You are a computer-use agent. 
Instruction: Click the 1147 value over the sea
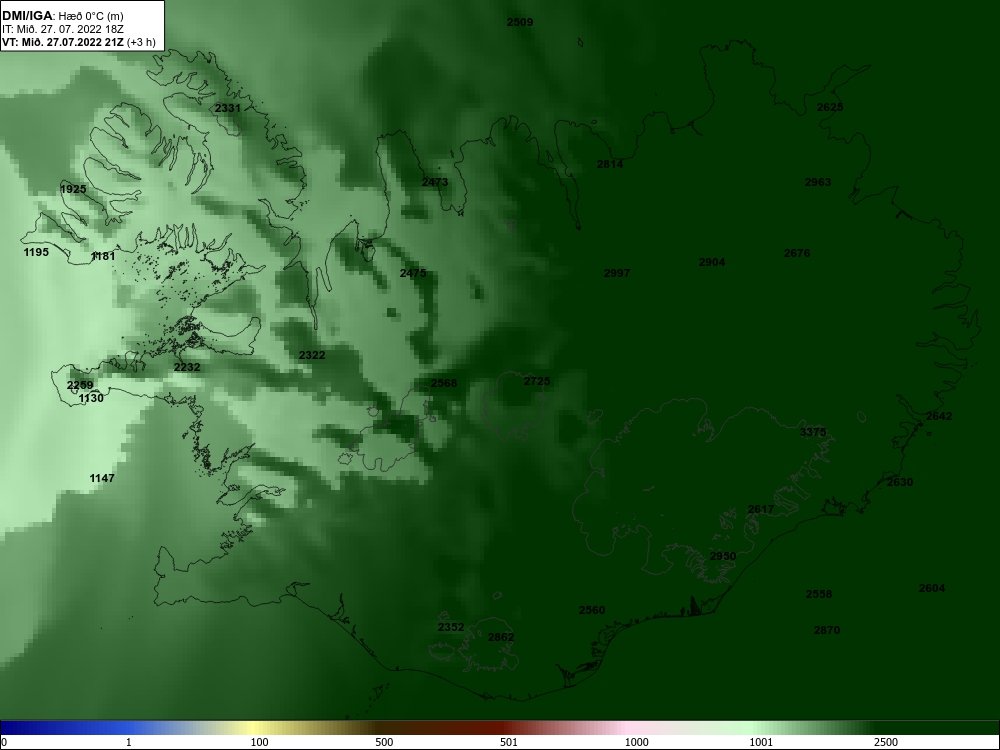(x=102, y=478)
